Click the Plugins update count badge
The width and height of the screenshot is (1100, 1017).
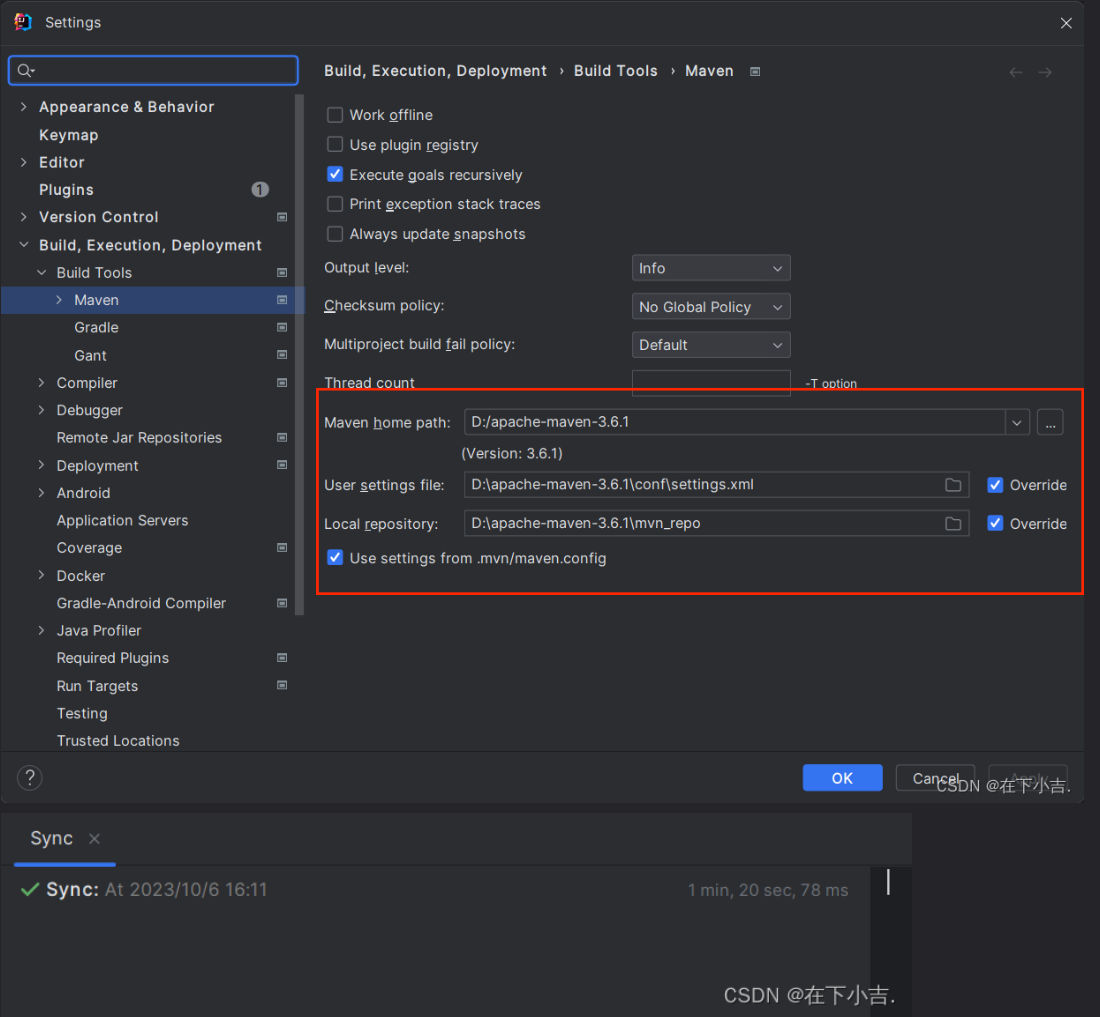[x=260, y=189]
